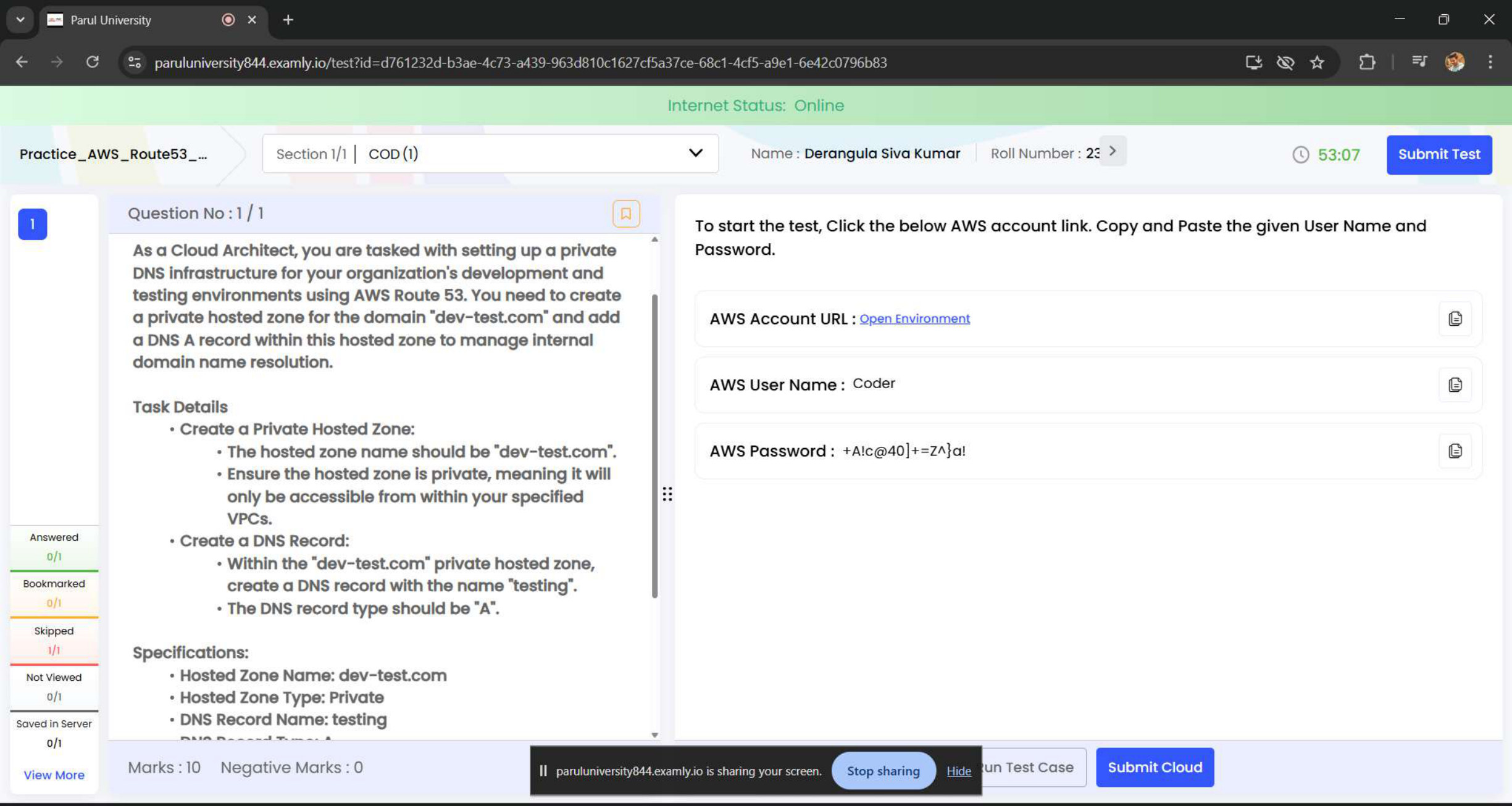Image resolution: width=1512 pixels, height=806 pixels.
Task: Click the eye-slash tracking protection icon
Action: pos(1285,62)
